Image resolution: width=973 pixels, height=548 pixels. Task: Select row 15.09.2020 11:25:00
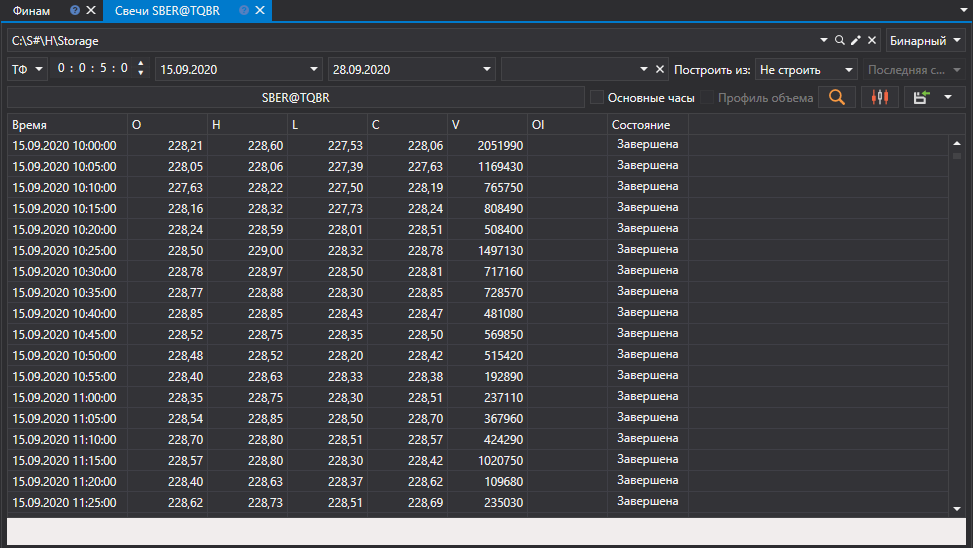(x=478, y=502)
